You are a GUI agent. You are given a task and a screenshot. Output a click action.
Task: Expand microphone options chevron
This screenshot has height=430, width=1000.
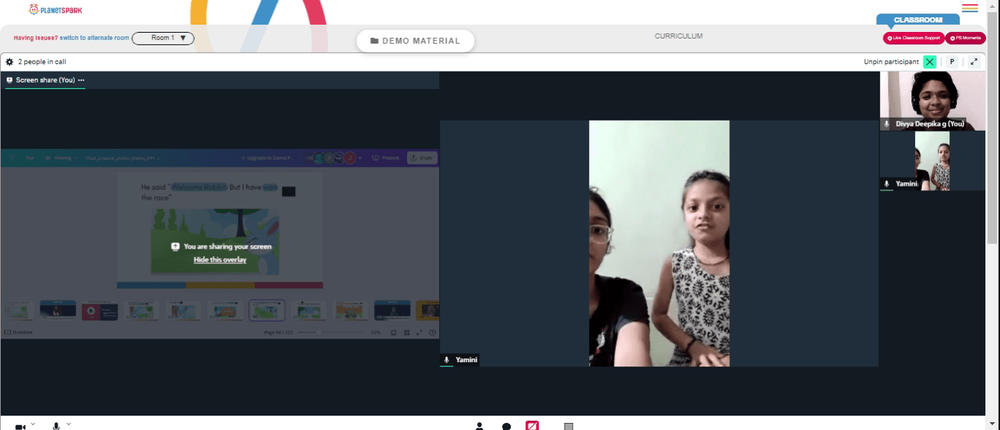tap(68, 424)
